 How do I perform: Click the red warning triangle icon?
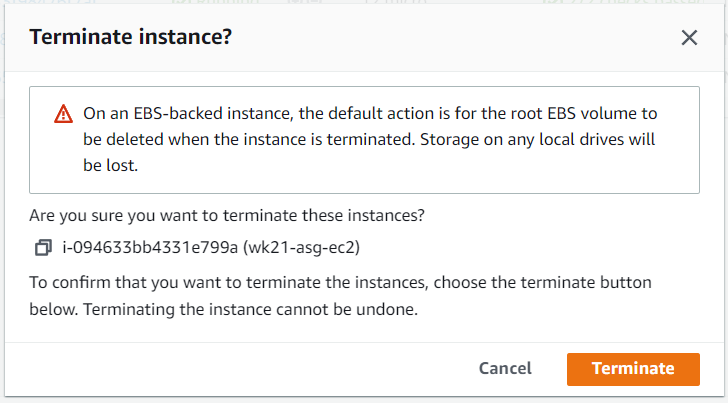(63, 114)
